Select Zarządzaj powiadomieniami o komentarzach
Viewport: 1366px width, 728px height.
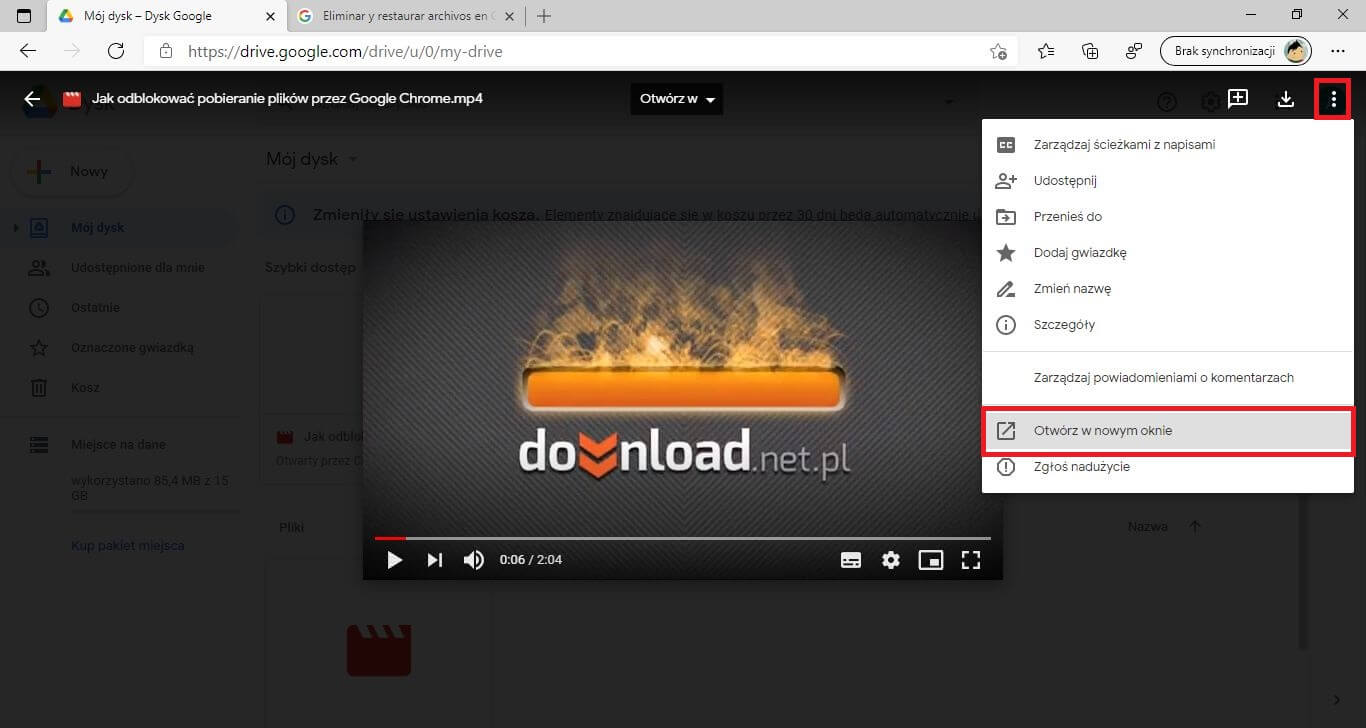point(1168,378)
